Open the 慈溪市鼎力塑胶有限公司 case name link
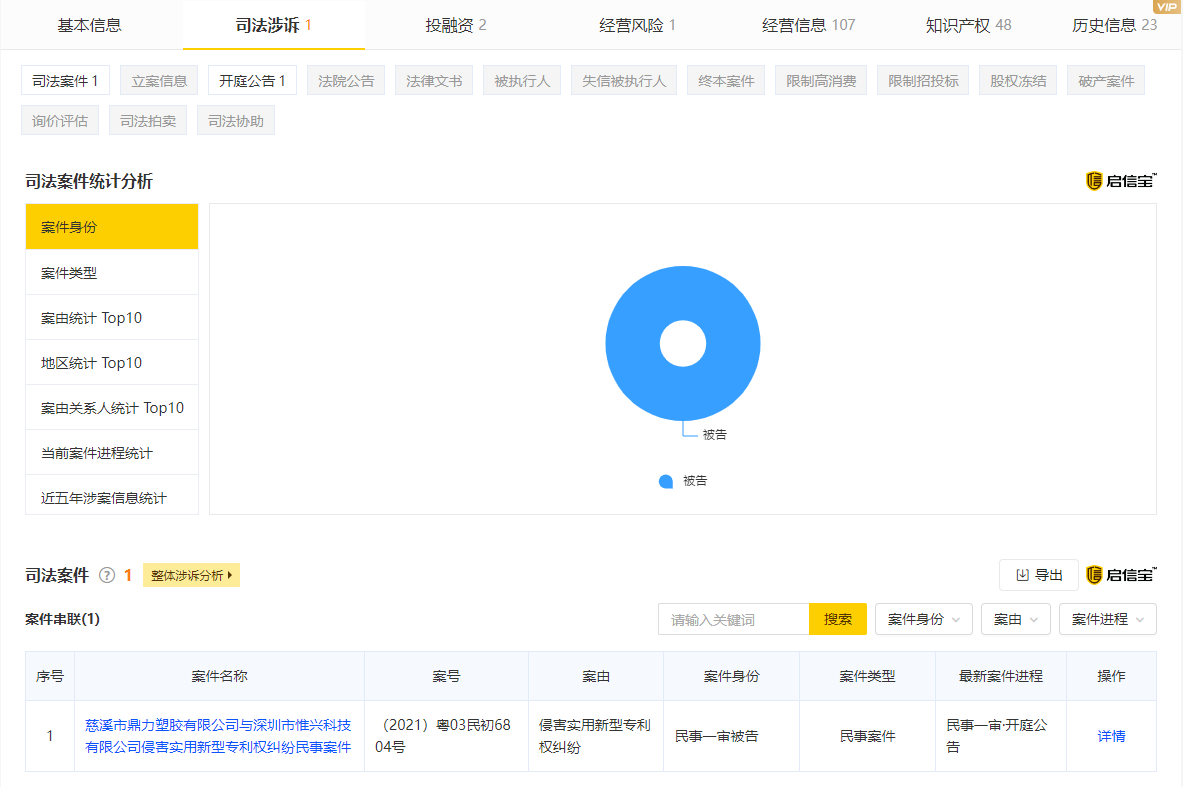 218,736
